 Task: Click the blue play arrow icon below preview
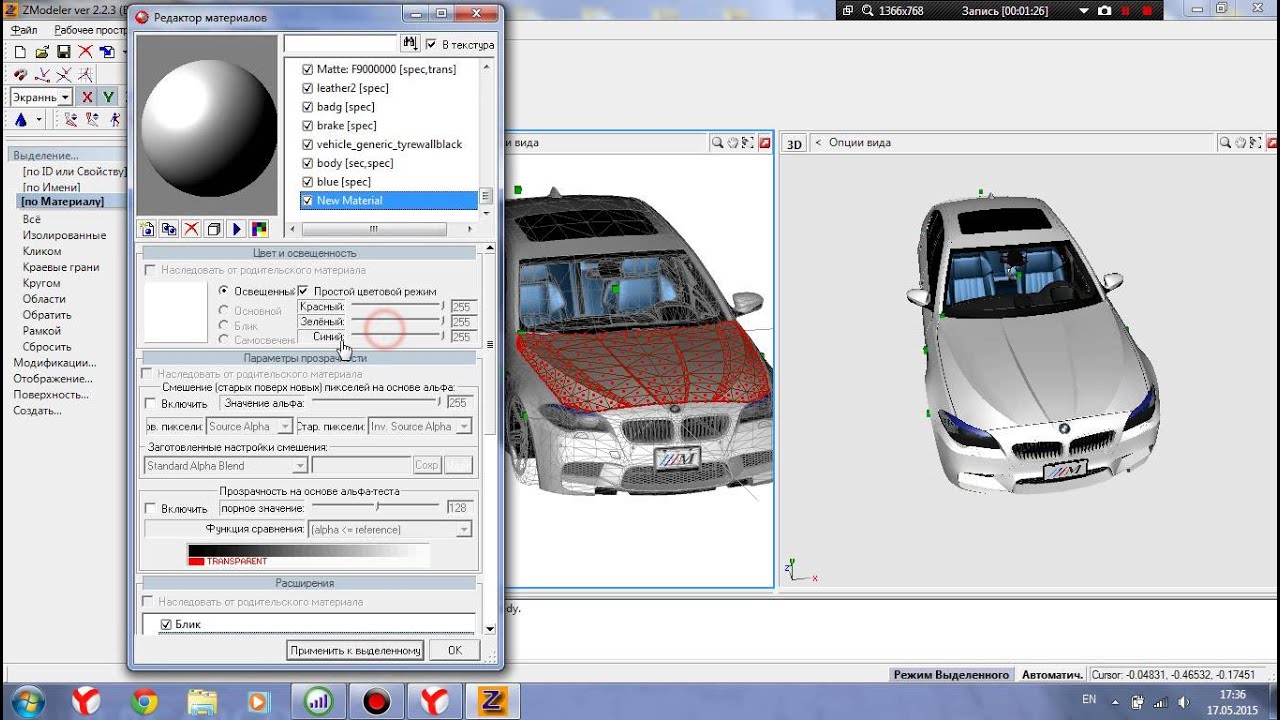coord(236,229)
